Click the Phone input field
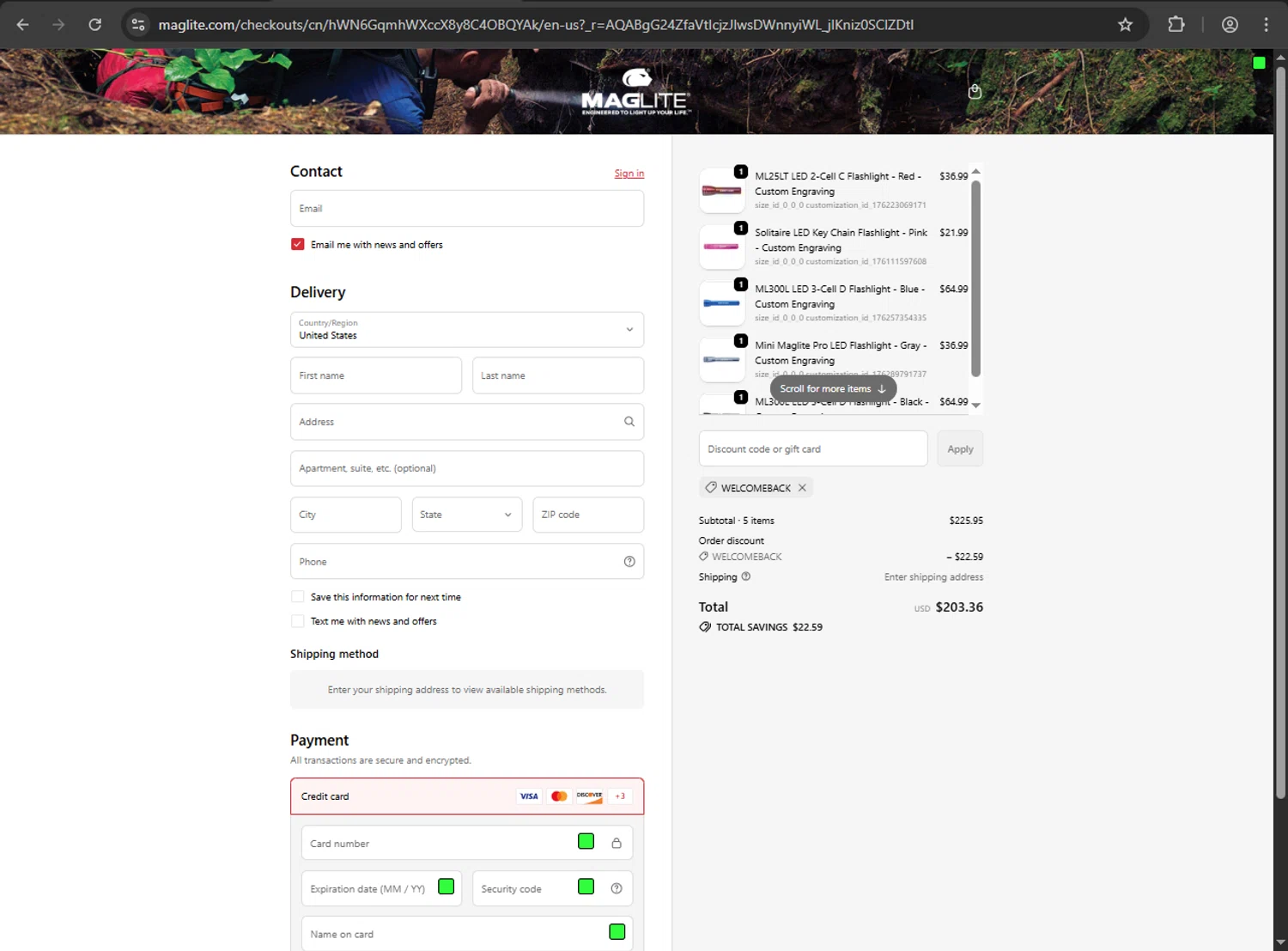 (x=467, y=562)
